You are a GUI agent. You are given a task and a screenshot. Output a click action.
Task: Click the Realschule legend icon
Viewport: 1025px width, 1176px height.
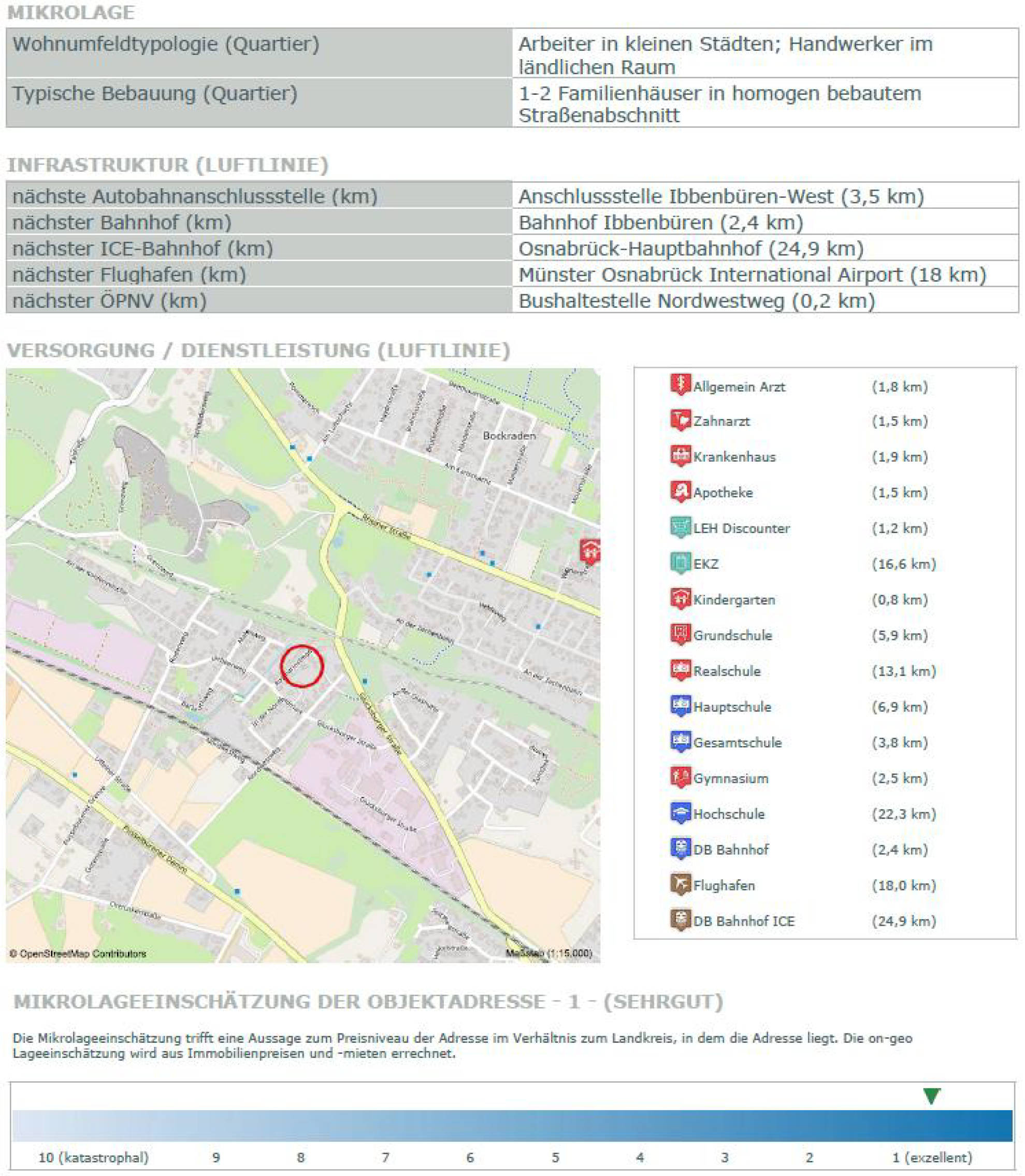point(680,670)
